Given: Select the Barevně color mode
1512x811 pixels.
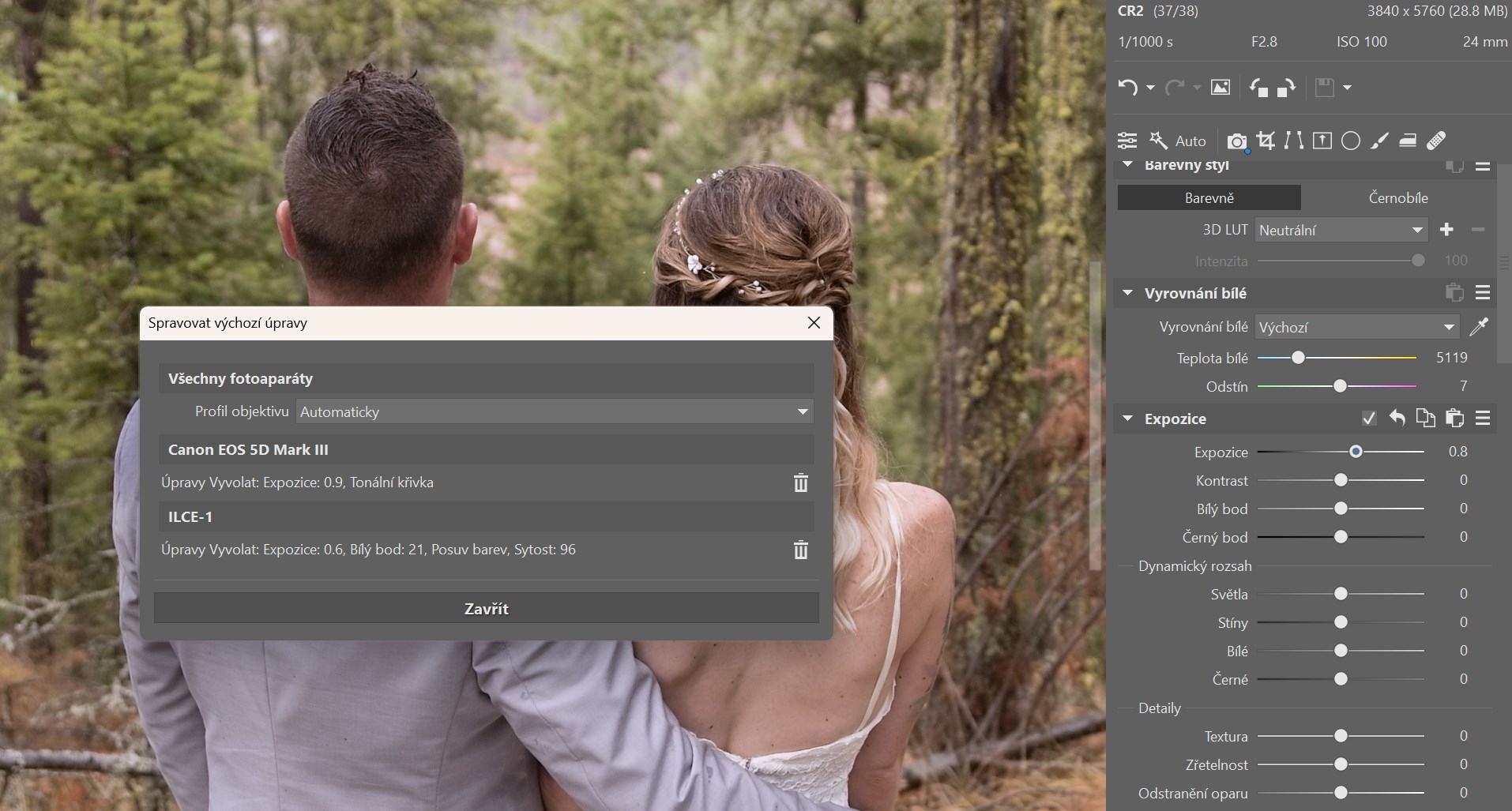Looking at the screenshot, I should coord(1209,197).
